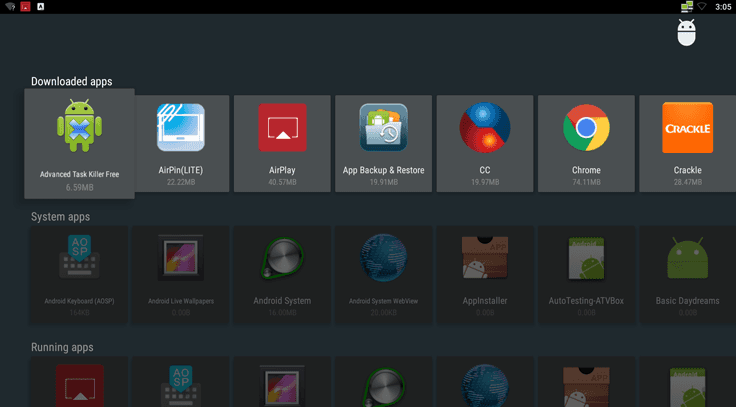Select Live Wallpapers icon in Running apps row

[x=282, y=386]
